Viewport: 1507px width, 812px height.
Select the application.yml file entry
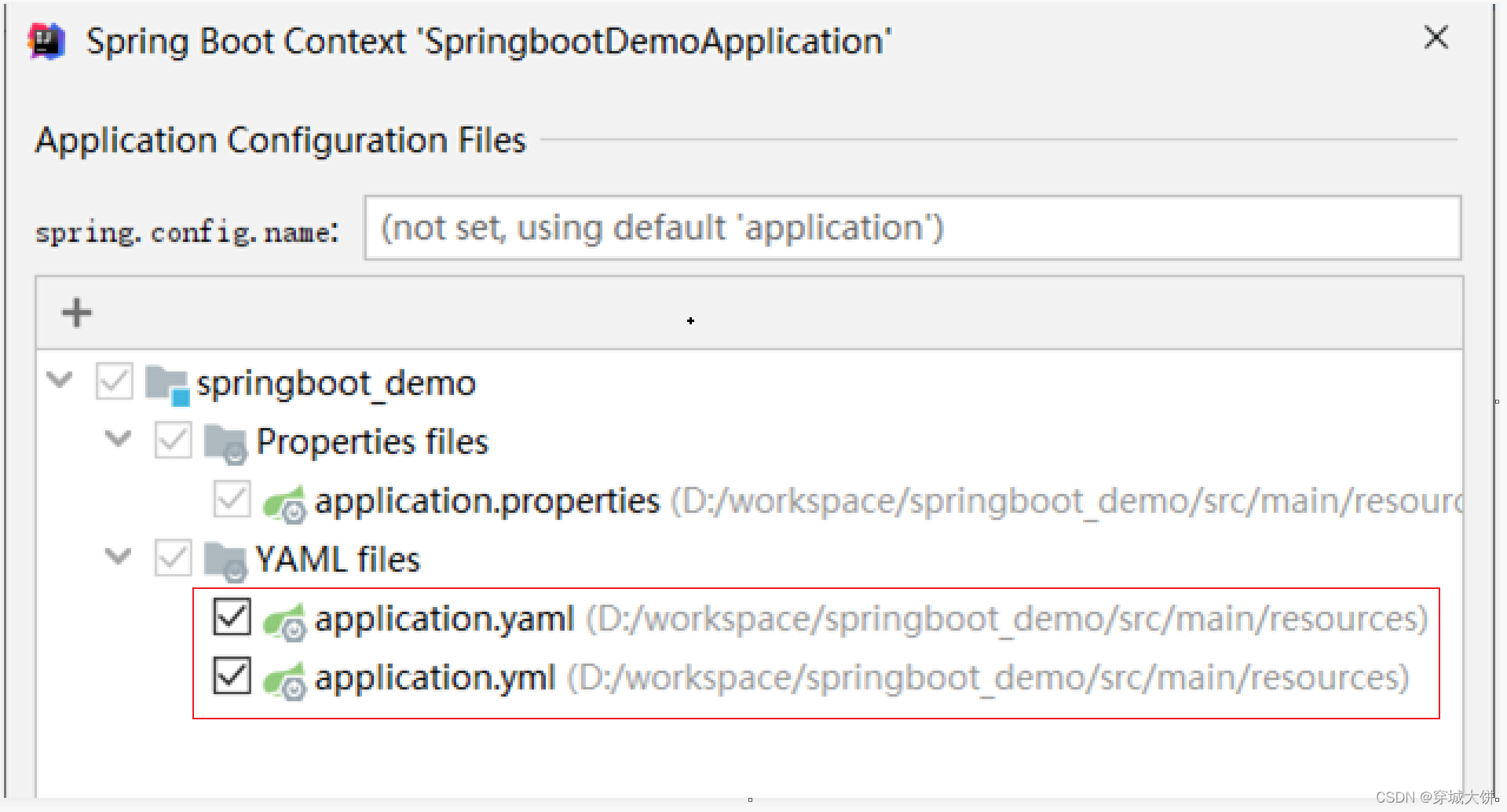click(x=435, y=678)
